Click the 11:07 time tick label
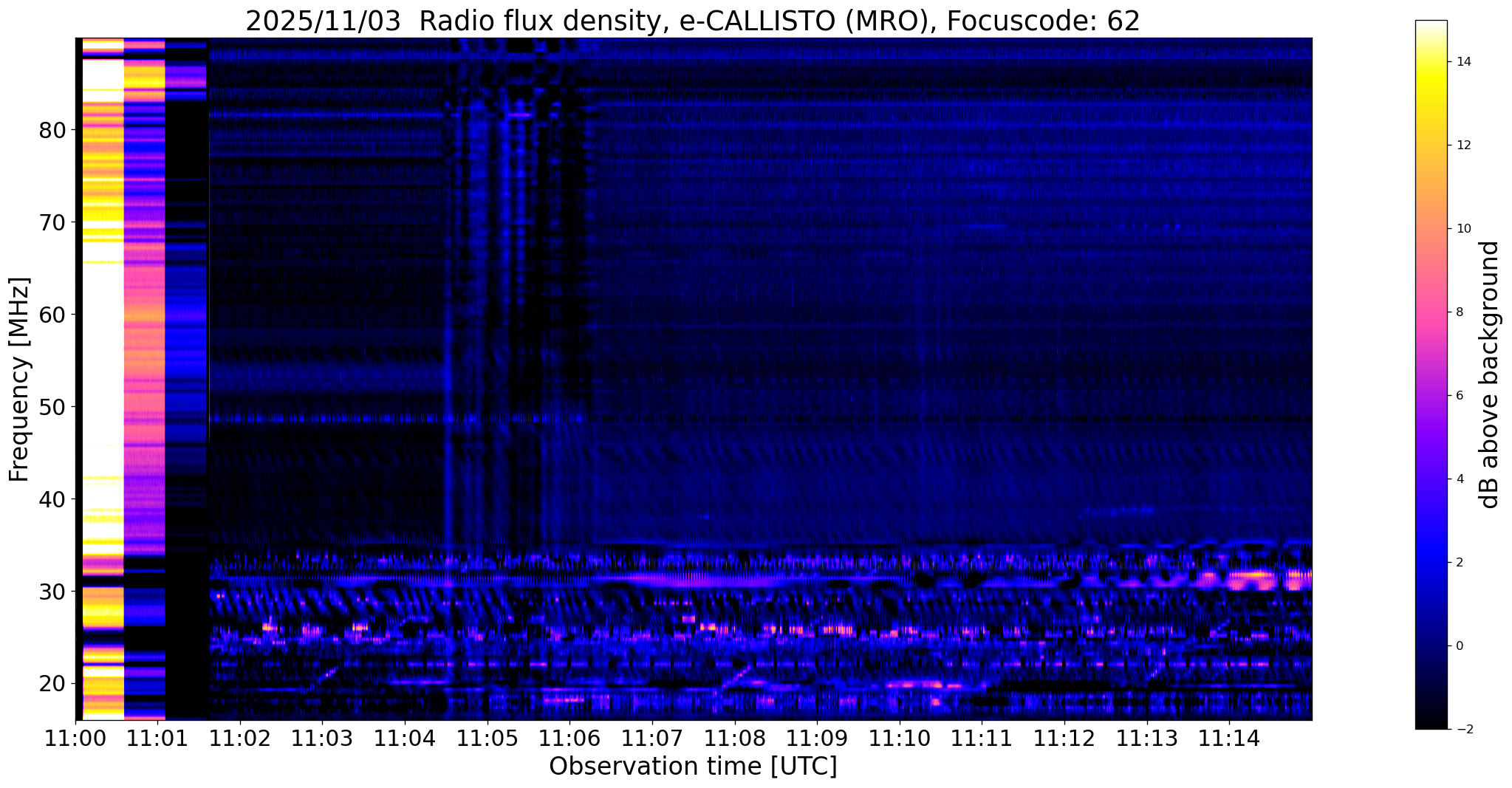Screen dimensions: 1512x788 tap(652, 739)
